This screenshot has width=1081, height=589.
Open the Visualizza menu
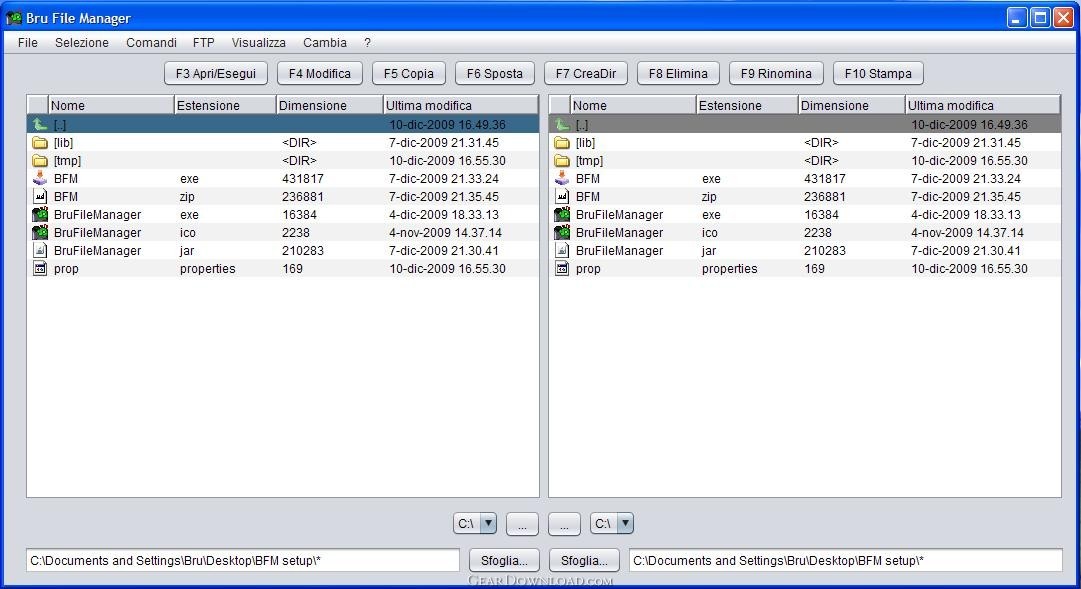point(259,43)
